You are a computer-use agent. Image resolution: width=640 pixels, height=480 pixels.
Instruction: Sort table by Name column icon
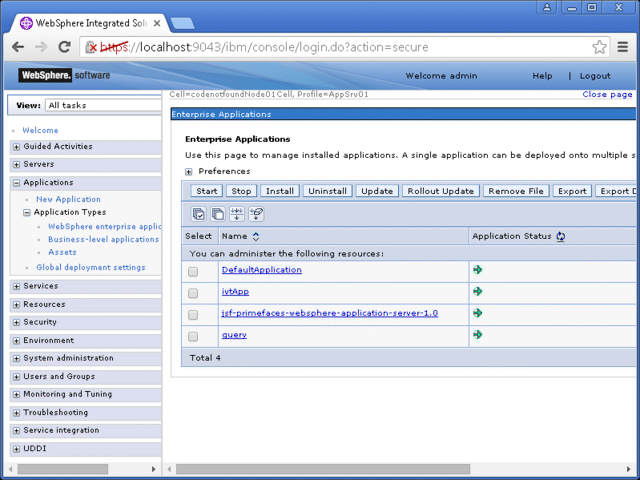pos(256,237)
